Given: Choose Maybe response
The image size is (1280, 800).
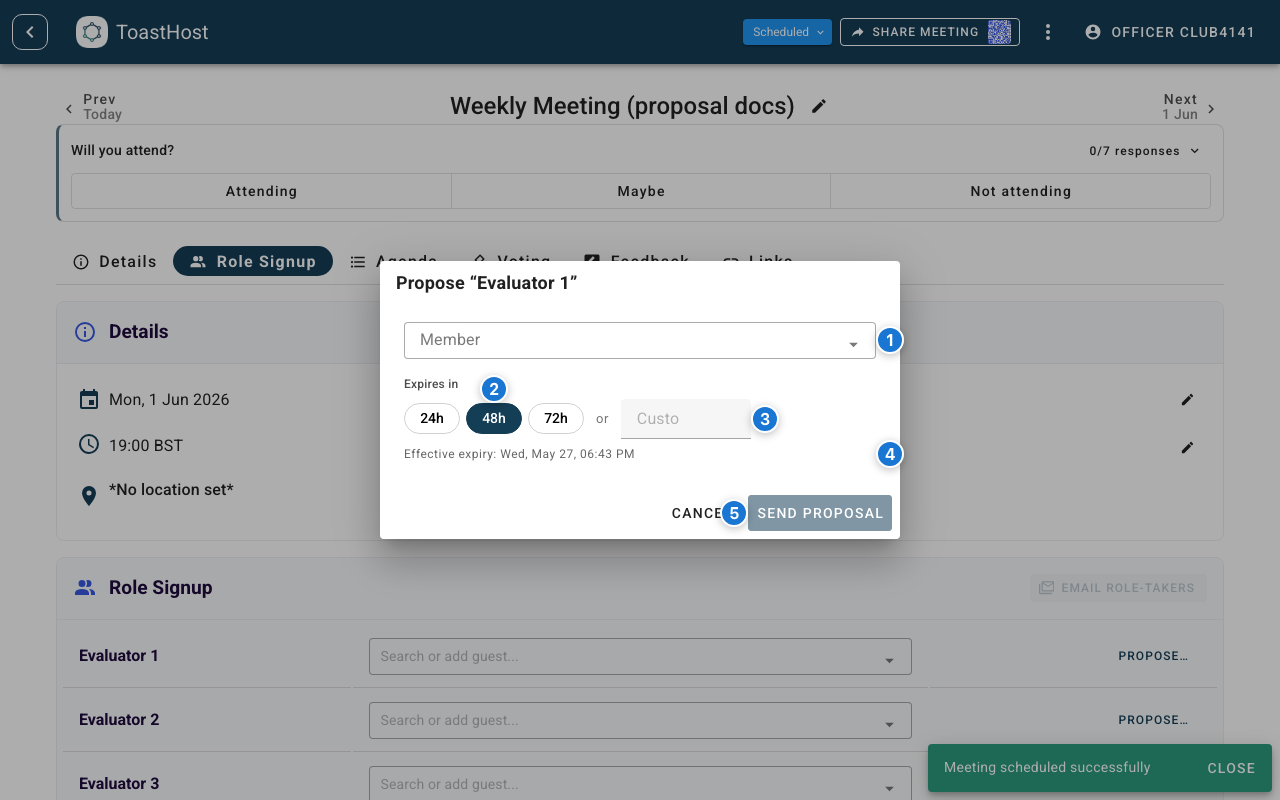Looking at the screenshot, I should (641, 191).
